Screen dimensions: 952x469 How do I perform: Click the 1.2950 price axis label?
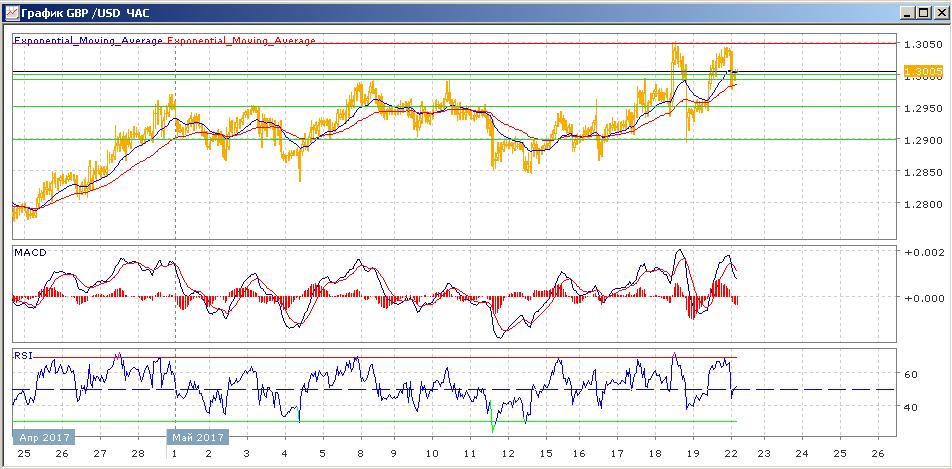click(x=923, y=108)
